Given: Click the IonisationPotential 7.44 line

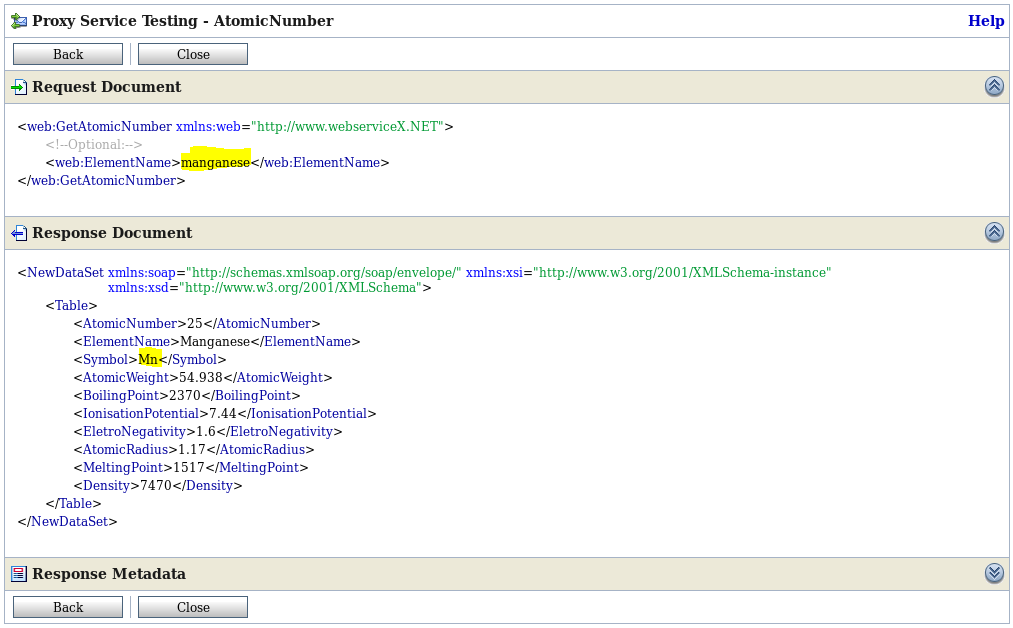Looking at the screenshot, I should 225,413.
